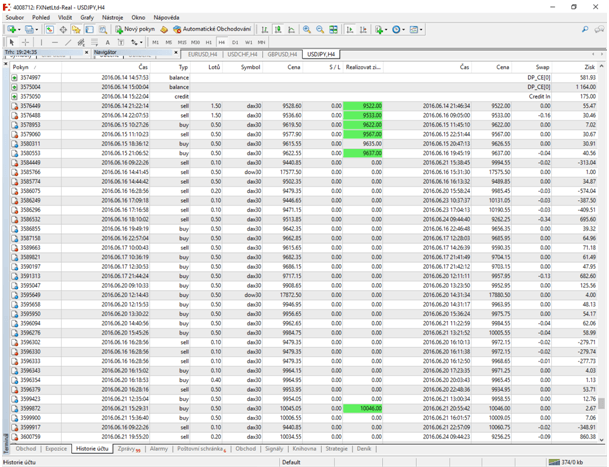Viewport: 609px width, 467px height.
Task: Click the Nový pokyn new order button
Action: click(x=135, y=29)
